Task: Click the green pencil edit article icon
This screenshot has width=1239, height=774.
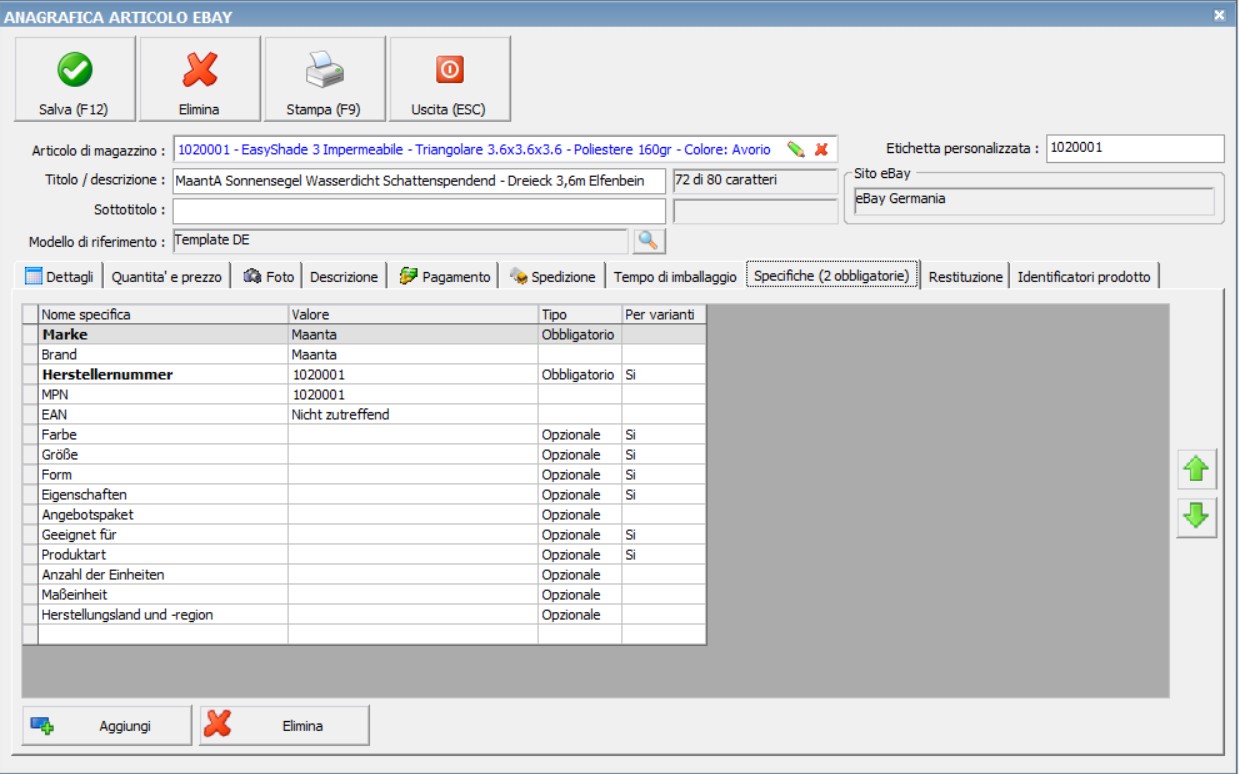Action: point(796,149)
